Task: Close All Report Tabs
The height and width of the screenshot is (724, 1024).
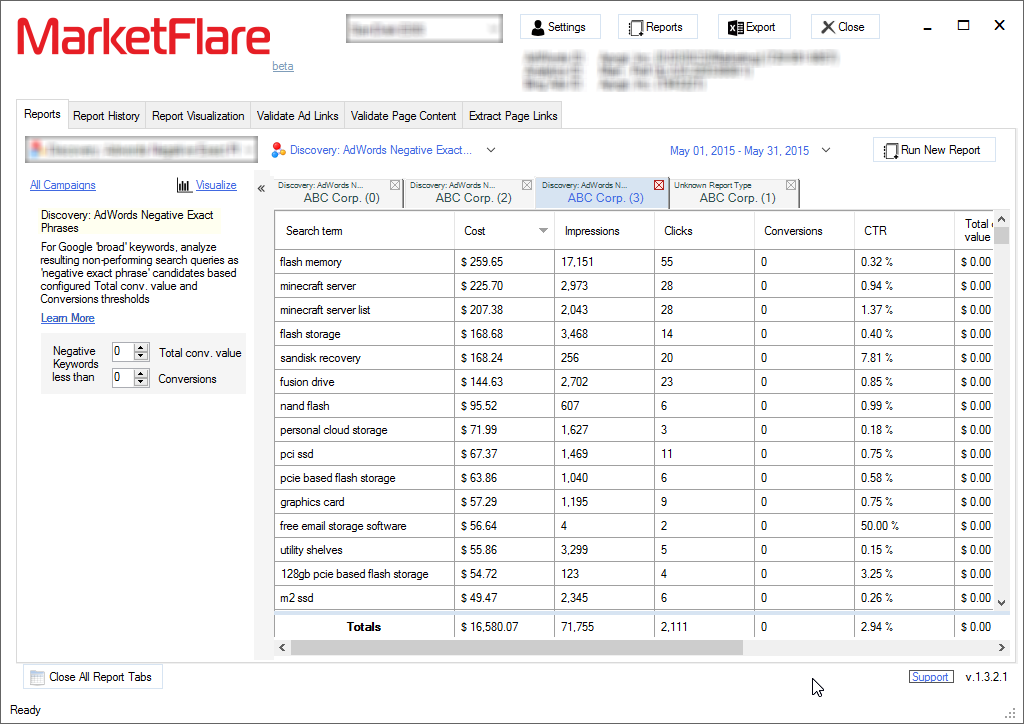Action: point(93,677)
